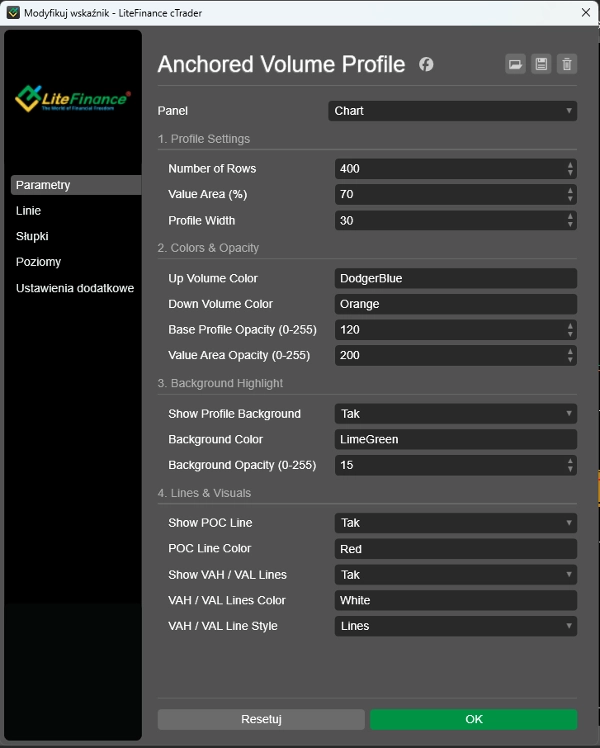Decrease Profile Width with down arrow
The image size is (600, 748).
(570, 224)
